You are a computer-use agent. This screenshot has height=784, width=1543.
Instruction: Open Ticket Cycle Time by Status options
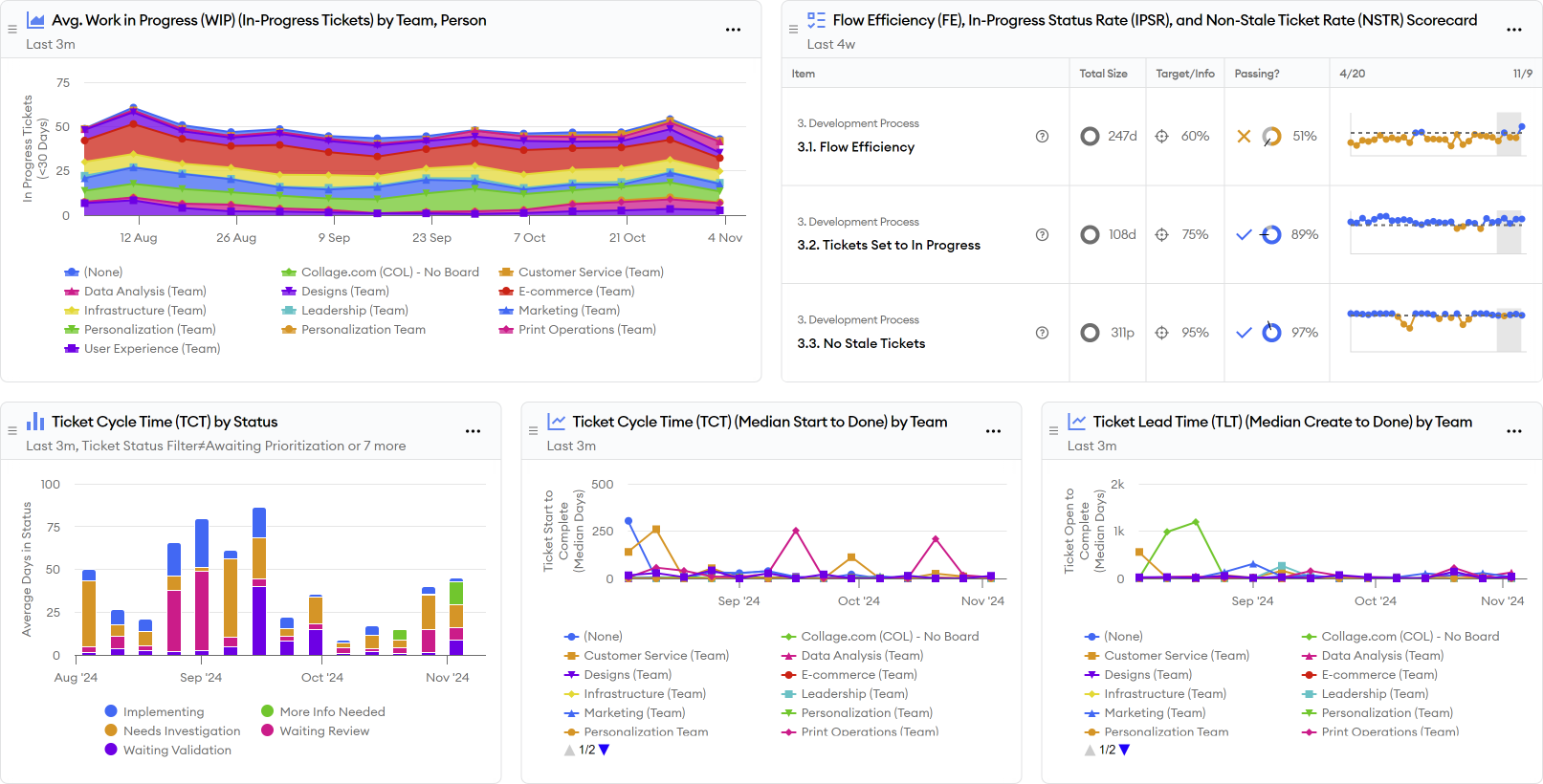473,431
